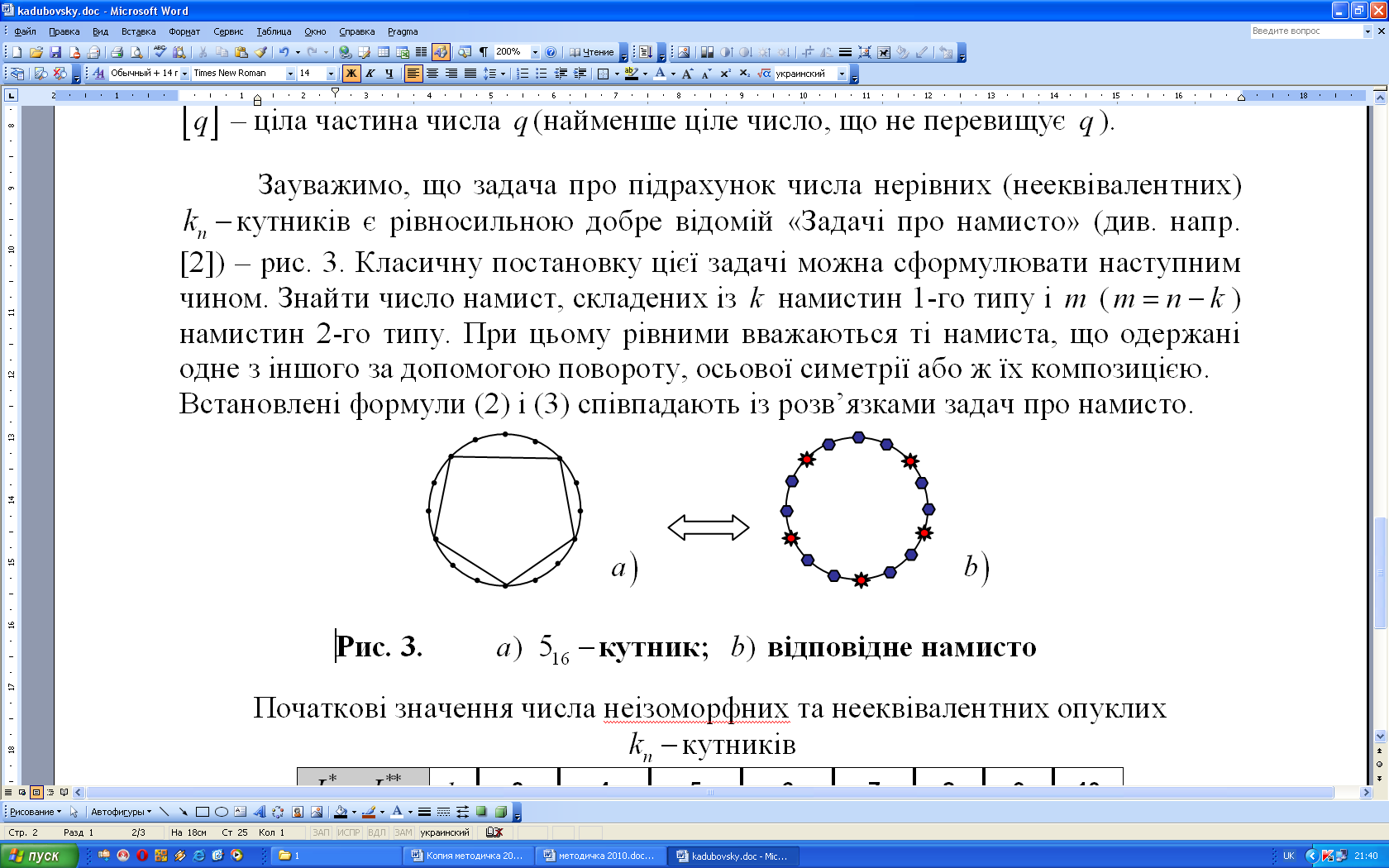1389x868 pixels.
Task: Open the Styles and Formatting pane
Action: (98, 74)
